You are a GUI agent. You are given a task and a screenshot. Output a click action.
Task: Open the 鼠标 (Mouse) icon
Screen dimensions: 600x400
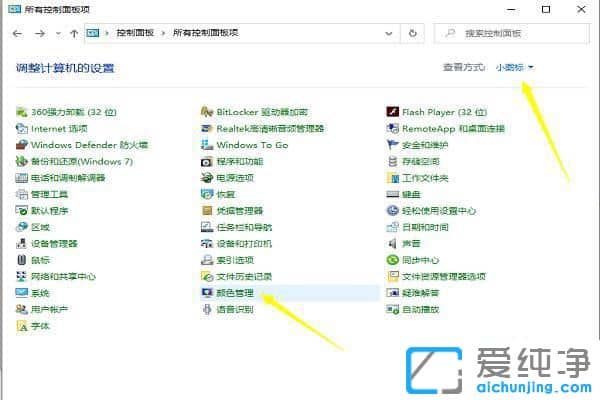(22, 260)
